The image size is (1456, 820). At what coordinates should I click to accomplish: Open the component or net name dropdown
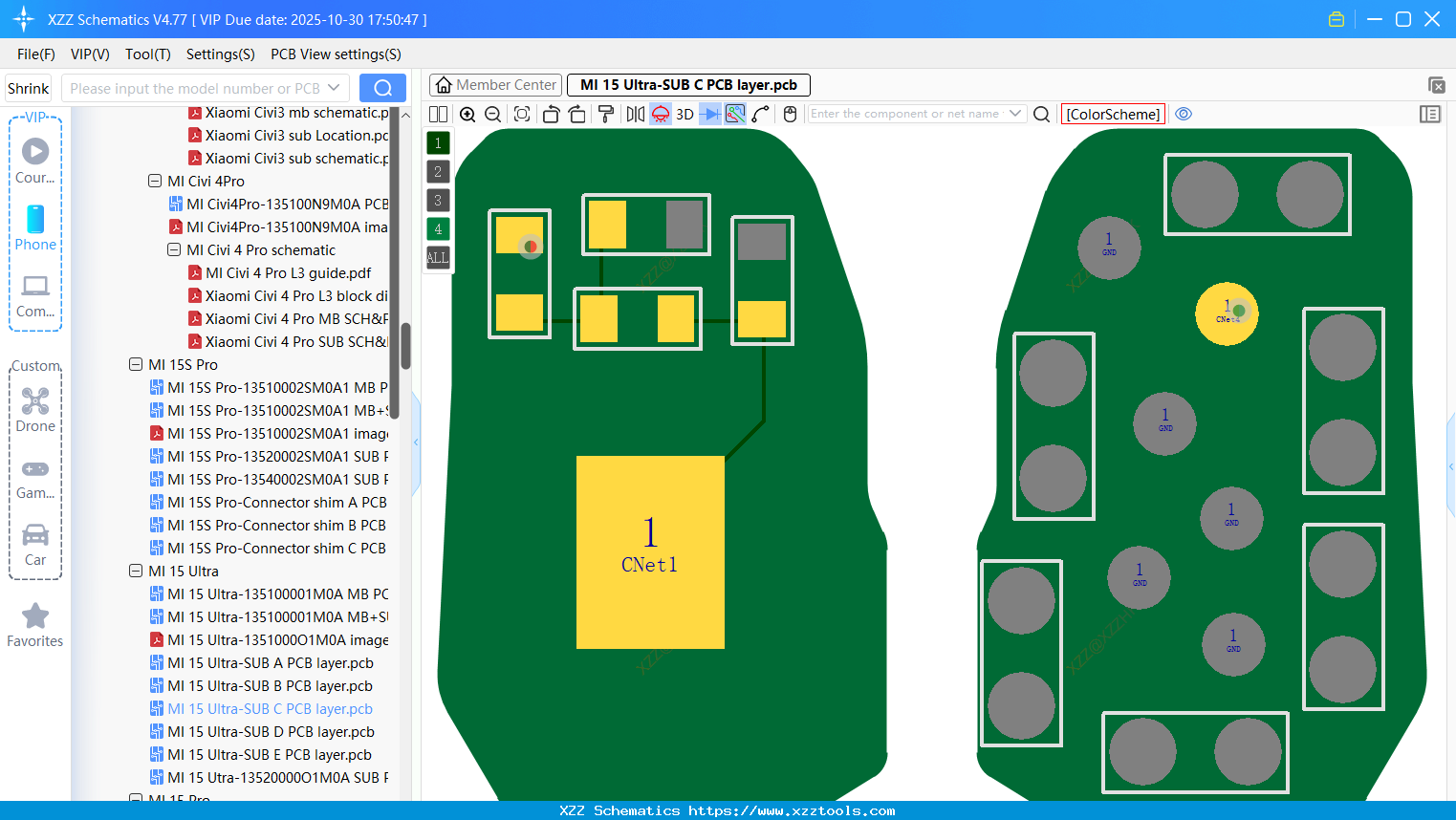(x=1015, y=114)
